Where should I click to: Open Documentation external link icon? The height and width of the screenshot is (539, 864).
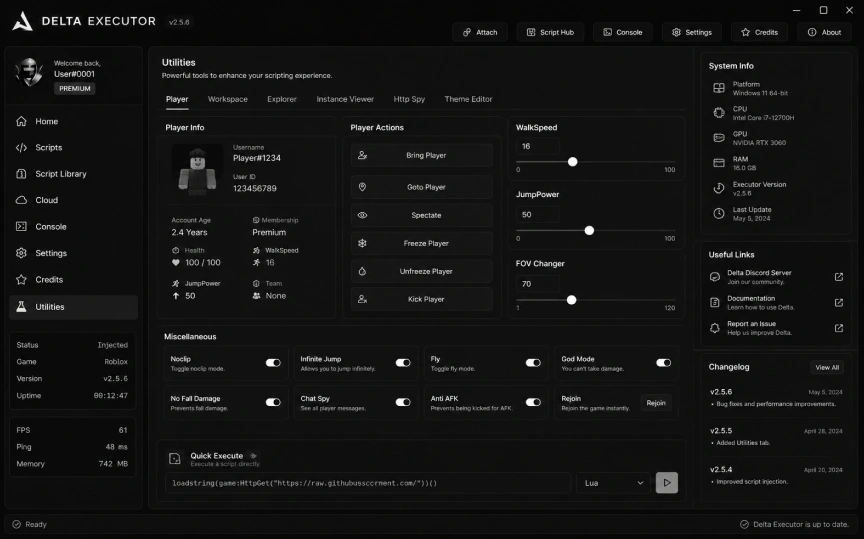point(839,303)
